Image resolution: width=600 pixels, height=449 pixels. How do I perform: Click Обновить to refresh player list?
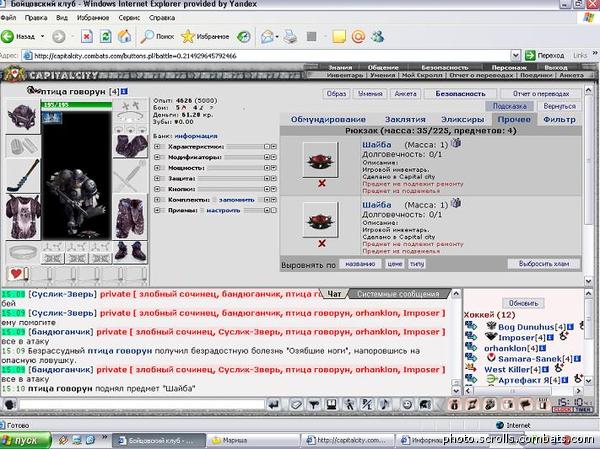[523, 303]
